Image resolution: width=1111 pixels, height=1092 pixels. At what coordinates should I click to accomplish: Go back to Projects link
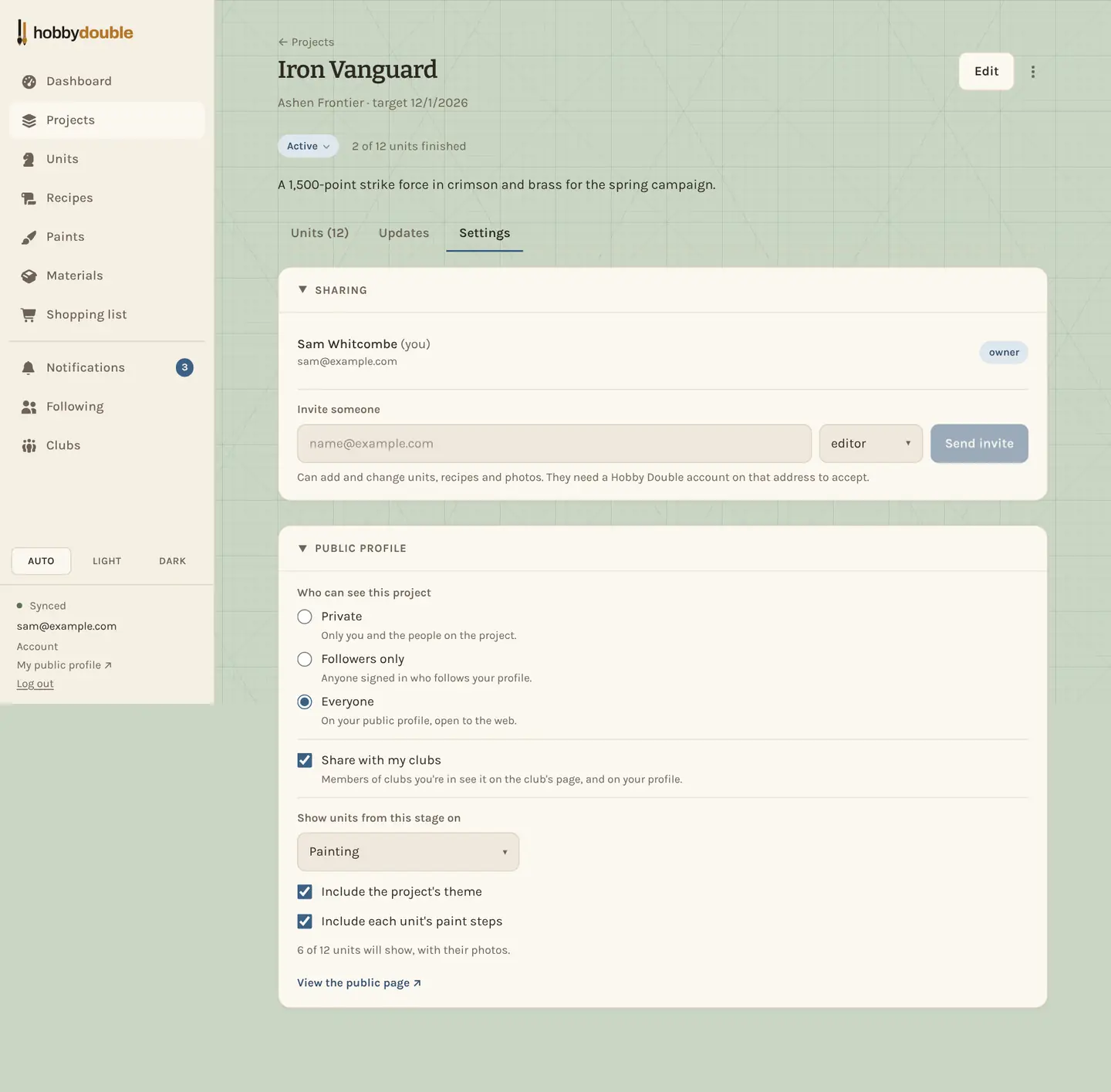coord(306,42)
